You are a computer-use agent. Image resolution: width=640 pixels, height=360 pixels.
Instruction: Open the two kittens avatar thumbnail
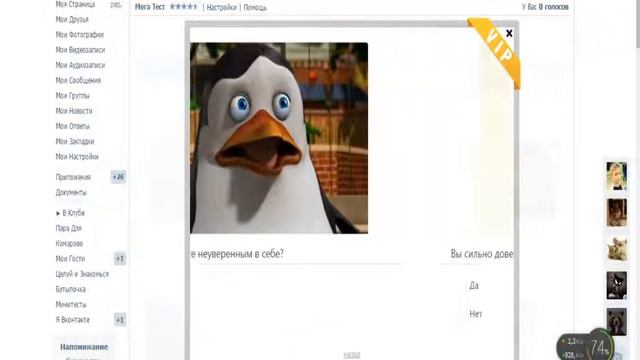click(x=616, y=249)
